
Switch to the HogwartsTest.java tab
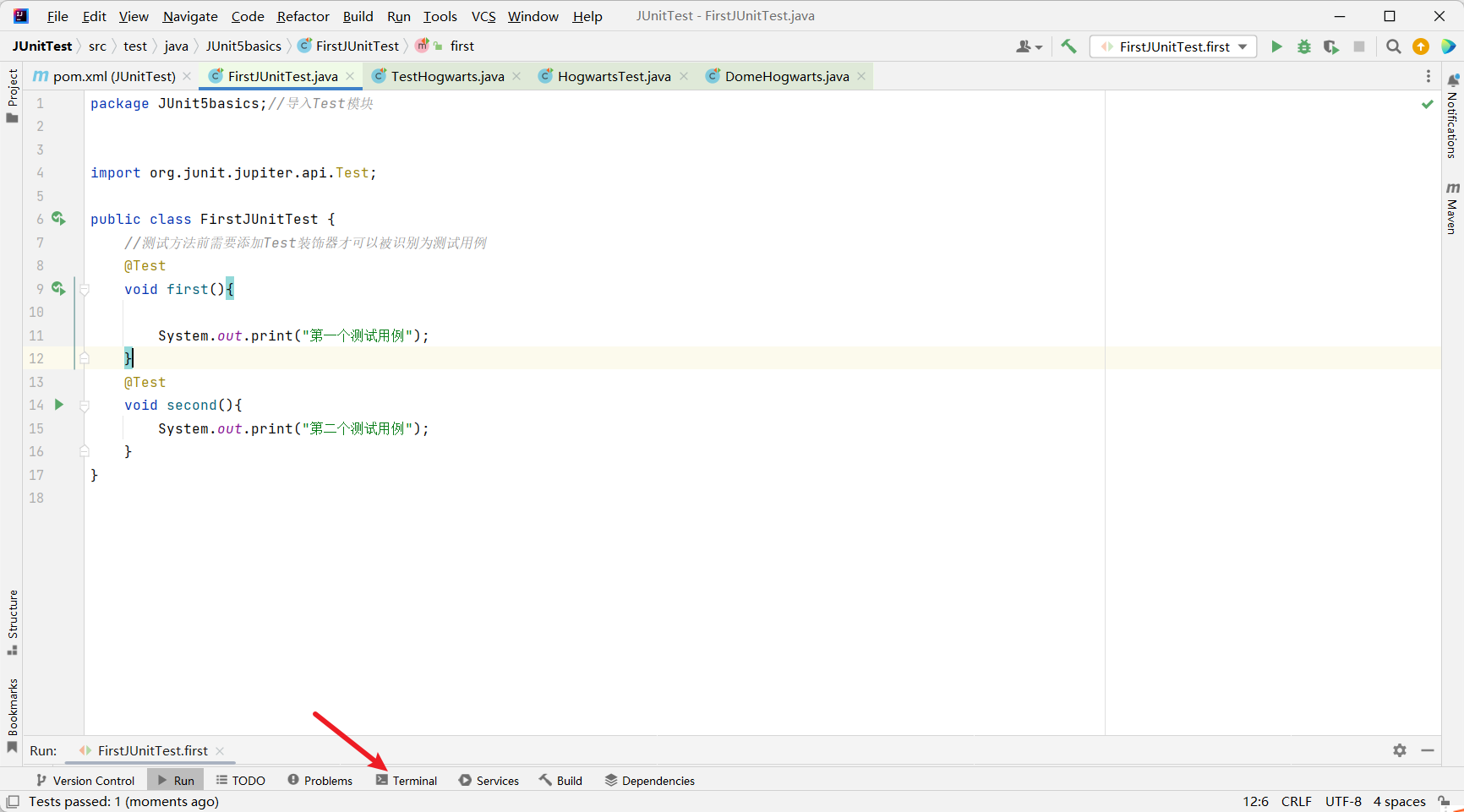point(614,76)
